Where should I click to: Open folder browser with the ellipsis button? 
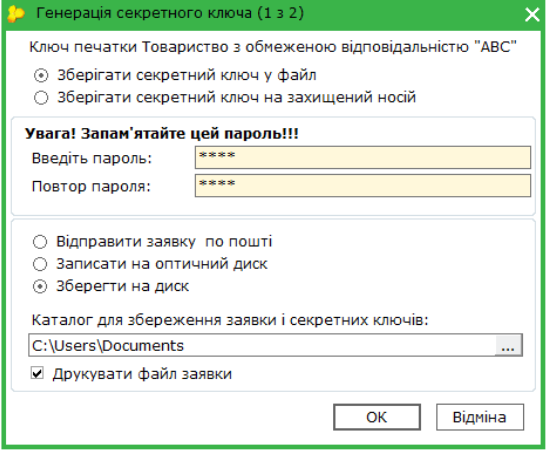508,345
